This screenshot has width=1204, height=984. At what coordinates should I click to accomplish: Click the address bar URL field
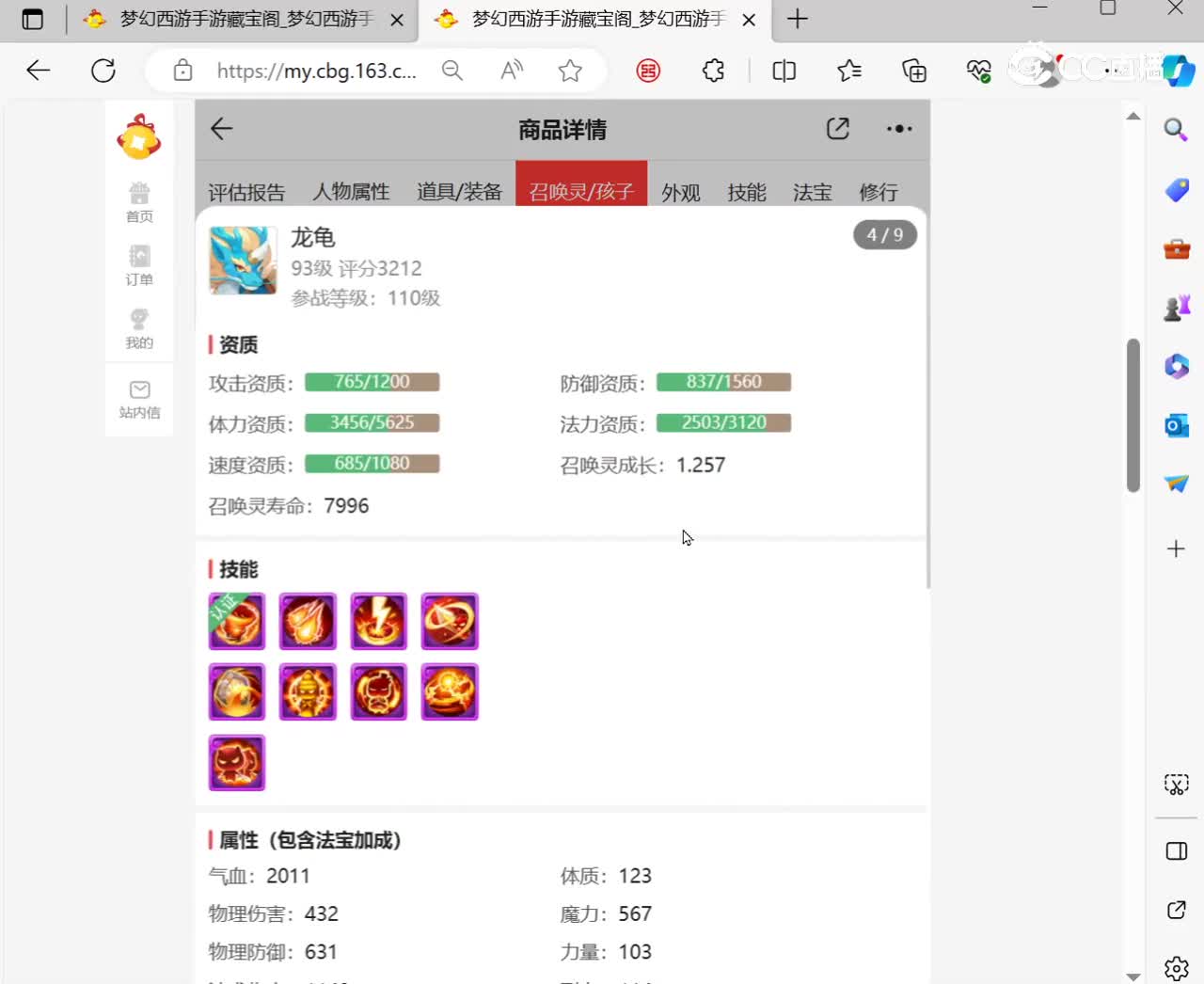[x=316, y=71]
